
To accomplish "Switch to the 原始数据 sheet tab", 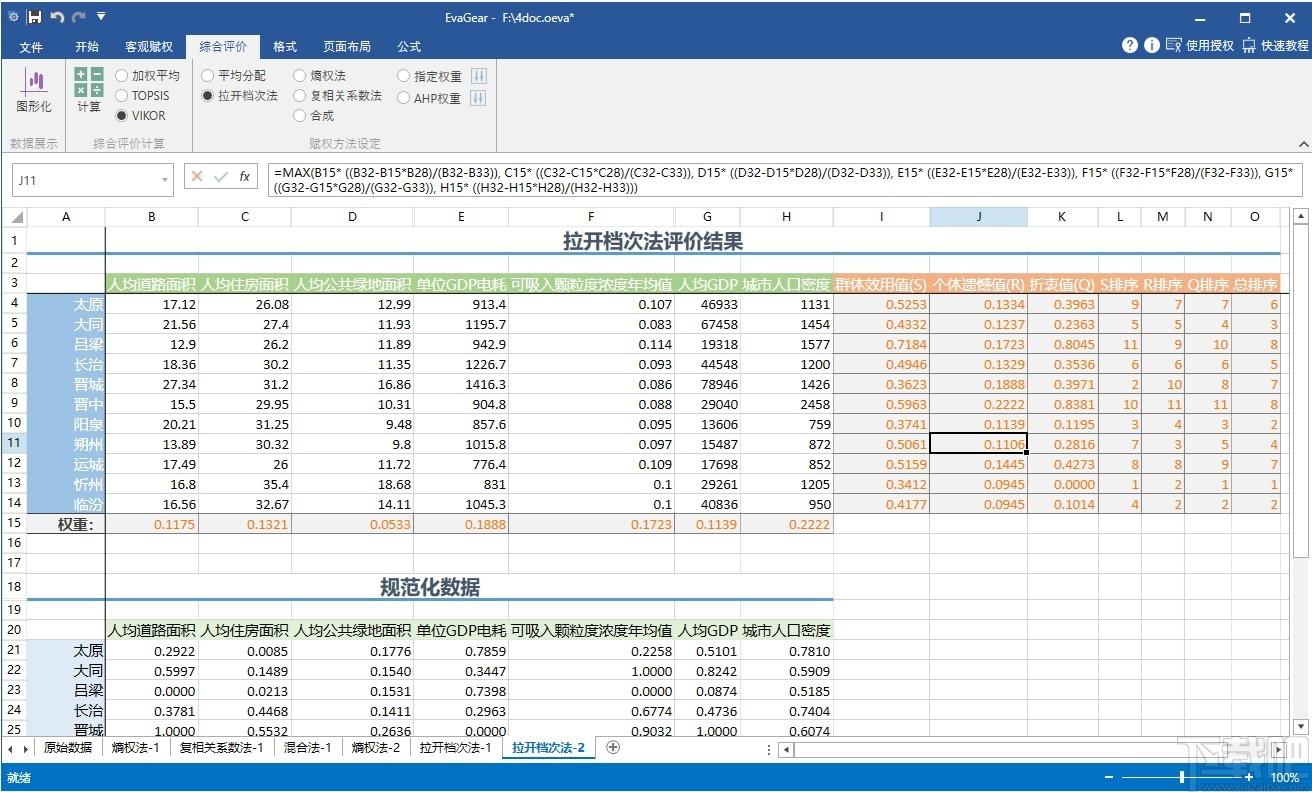I will click(68, 747).
